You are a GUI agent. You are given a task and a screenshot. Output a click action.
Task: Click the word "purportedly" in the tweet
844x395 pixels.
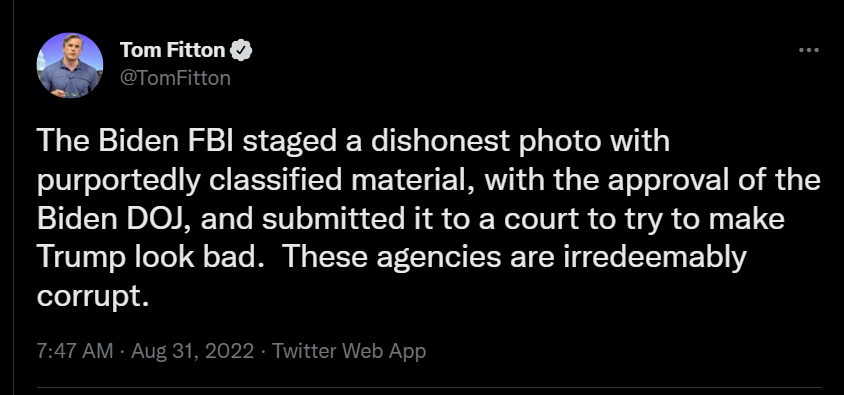coord(119,182)
